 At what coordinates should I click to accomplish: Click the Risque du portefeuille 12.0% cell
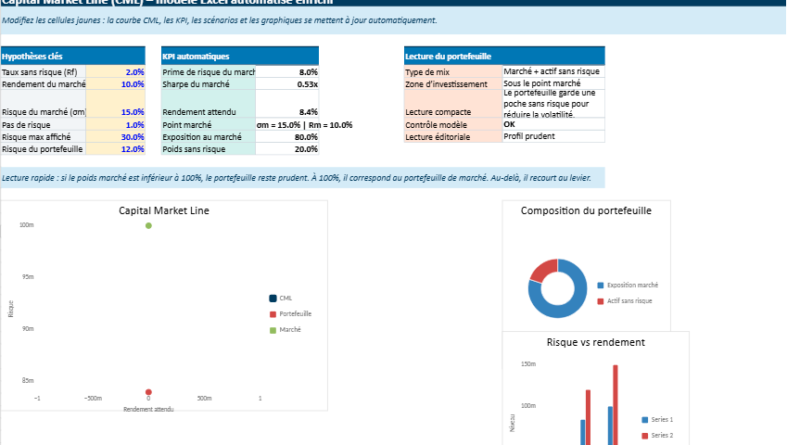point(116,149)
